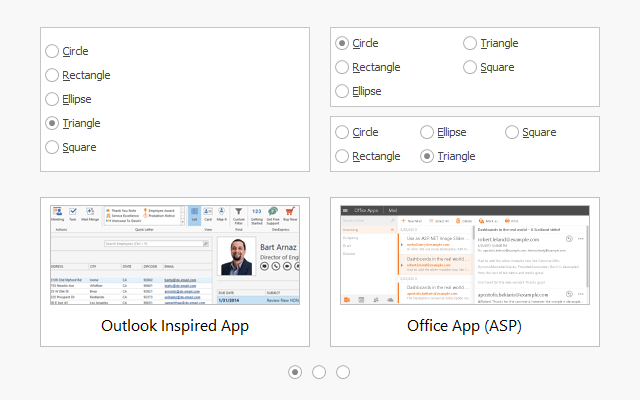Switch to the second page pager dot

click(x=319, y=372)
